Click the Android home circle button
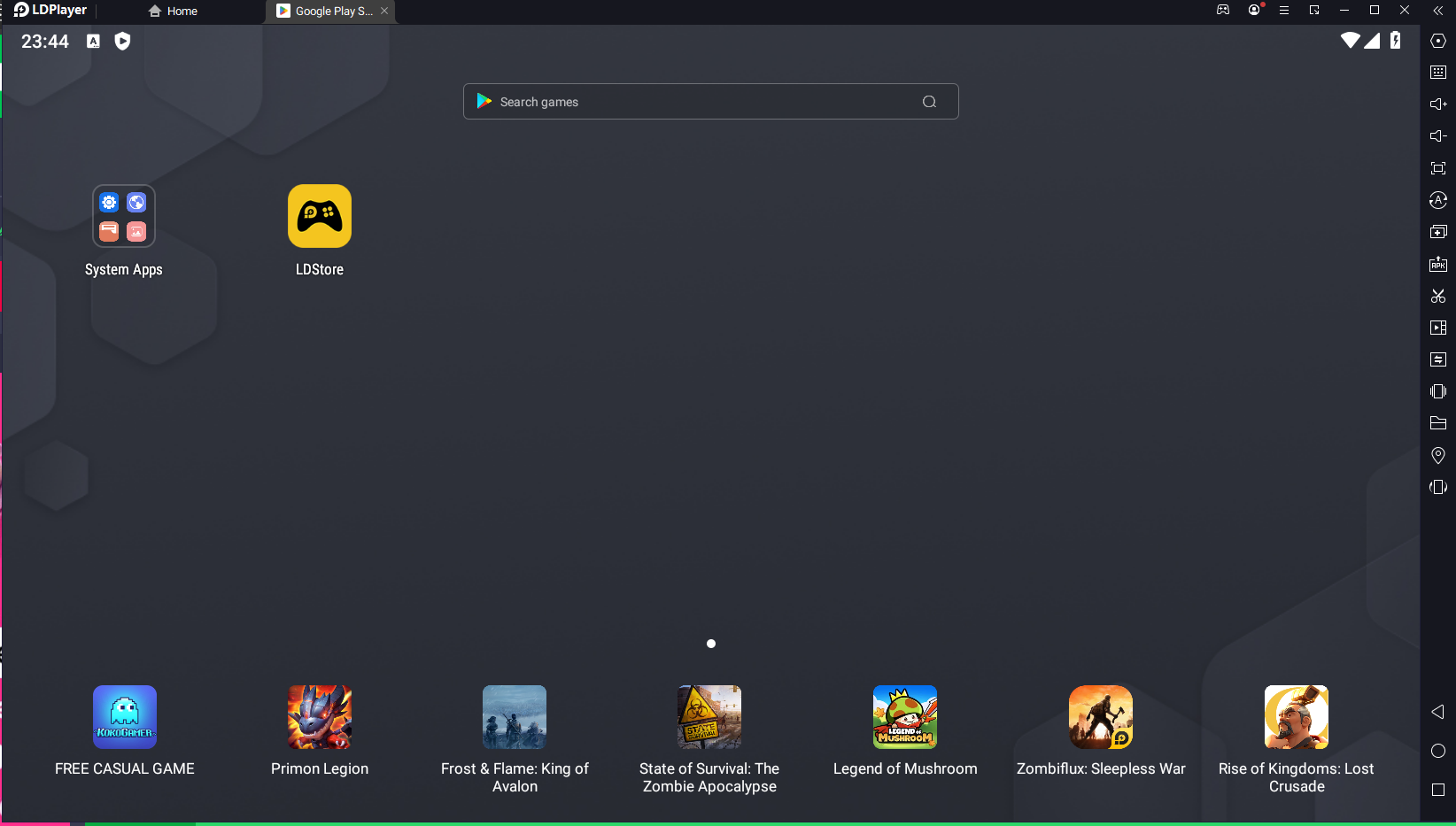The height and width of the screenshot is (826, 1456). point(1438,751)
